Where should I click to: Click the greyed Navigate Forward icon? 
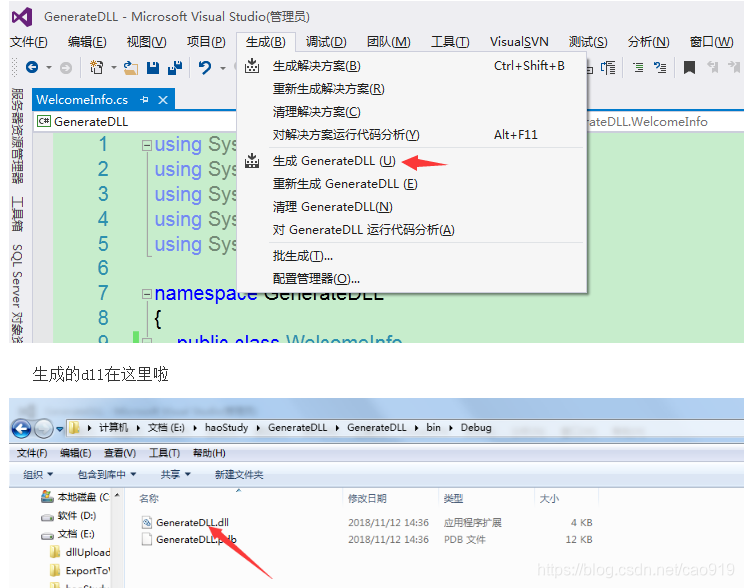click(66, 68)
